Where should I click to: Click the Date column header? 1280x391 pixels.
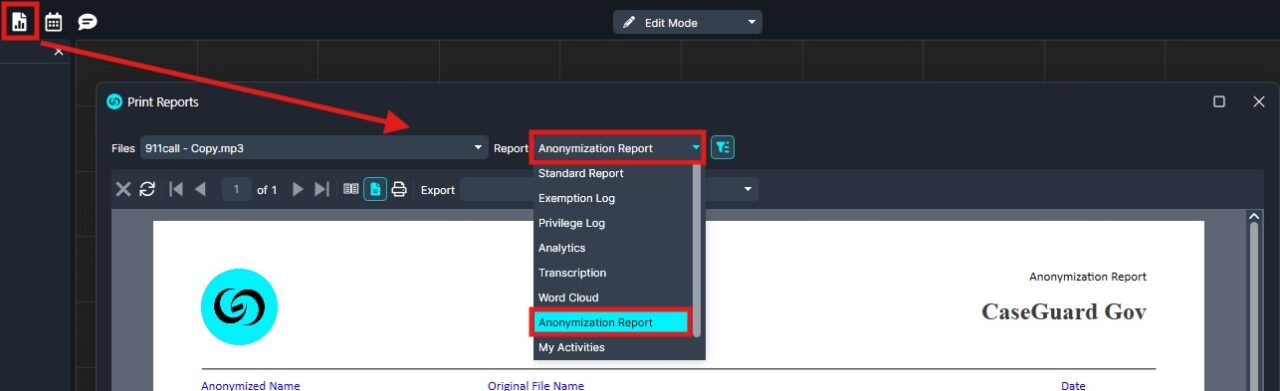[1074, 386]
